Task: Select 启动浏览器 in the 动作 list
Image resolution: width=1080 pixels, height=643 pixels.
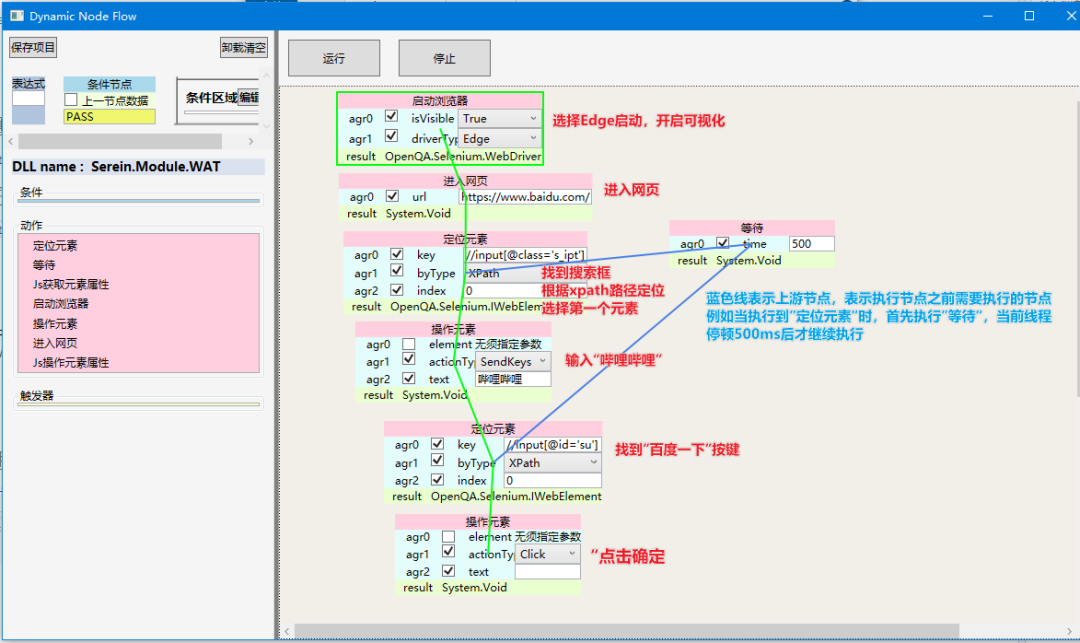Action: (61, 304)
